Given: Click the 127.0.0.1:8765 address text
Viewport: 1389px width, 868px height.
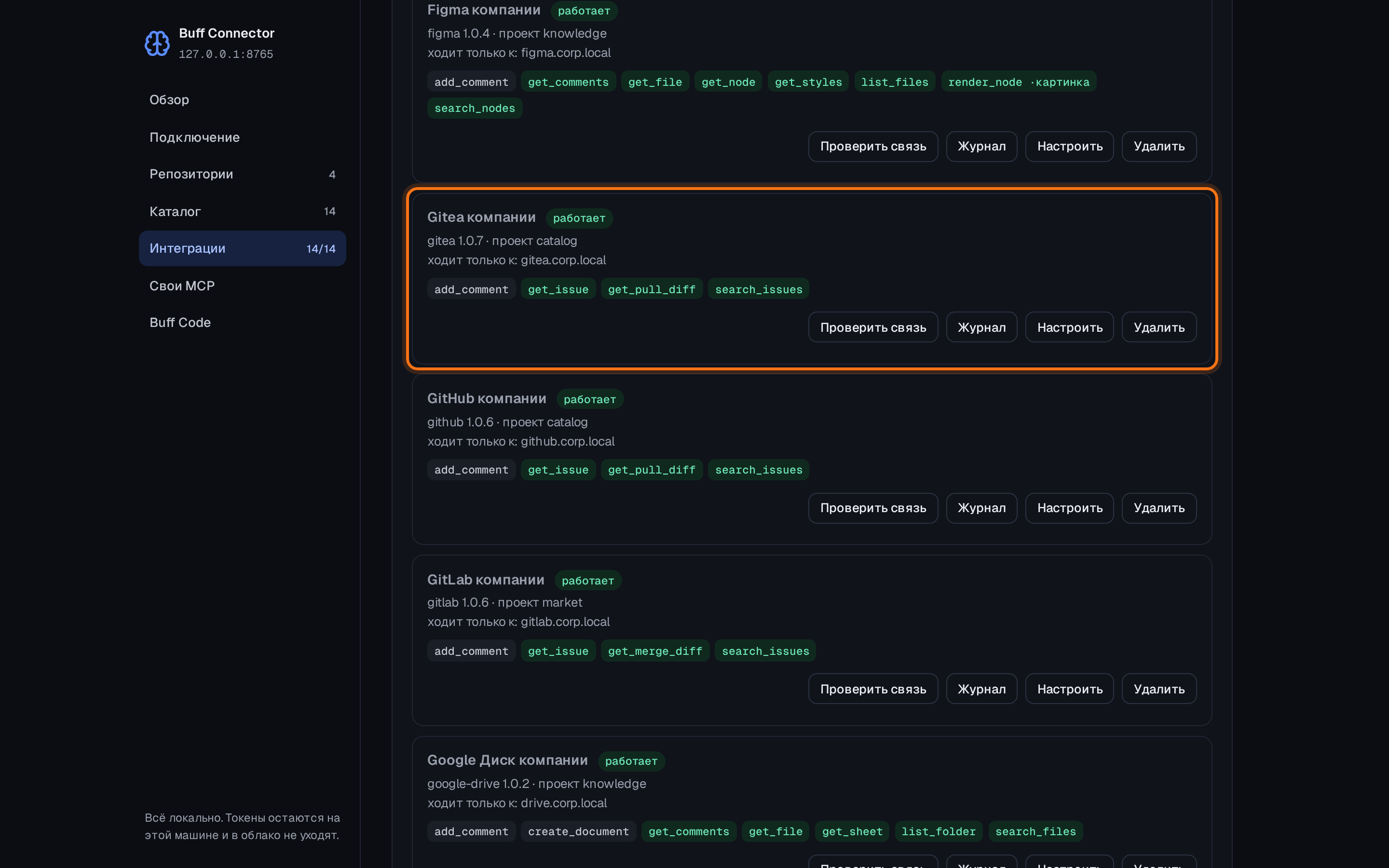Looking at the screenshot, I should click(x=226, y=54).
